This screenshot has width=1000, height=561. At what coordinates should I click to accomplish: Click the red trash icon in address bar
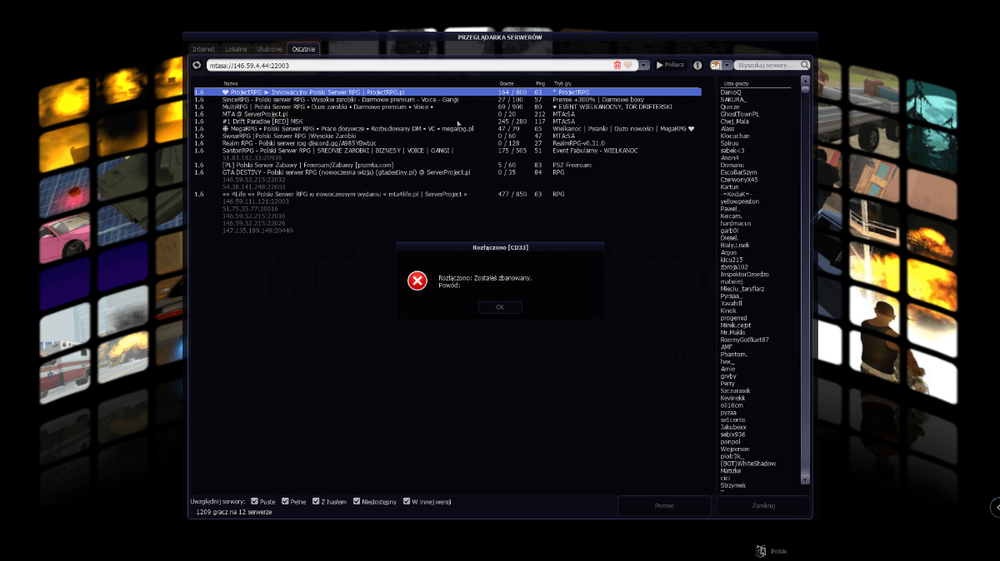pos(617,65)
